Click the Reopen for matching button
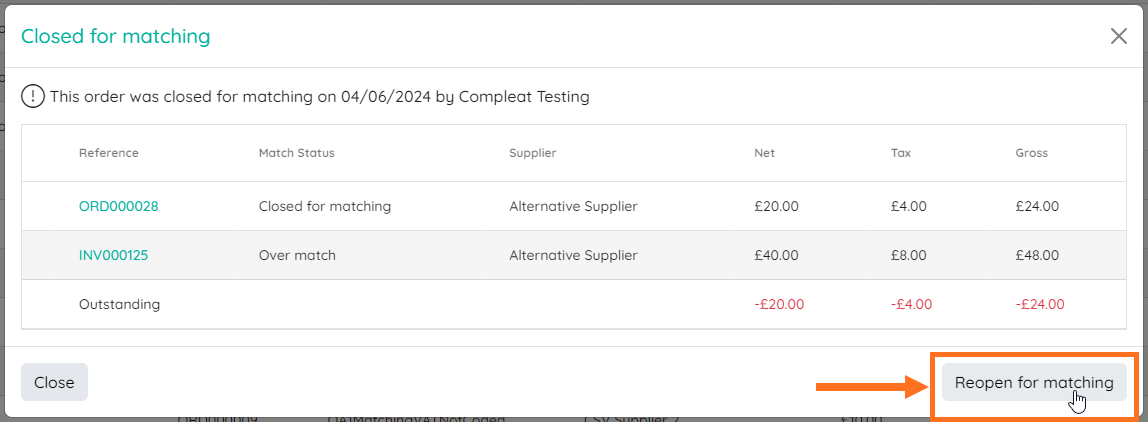The width and height of the screenshot is (1148, 422). (1034, 382)
